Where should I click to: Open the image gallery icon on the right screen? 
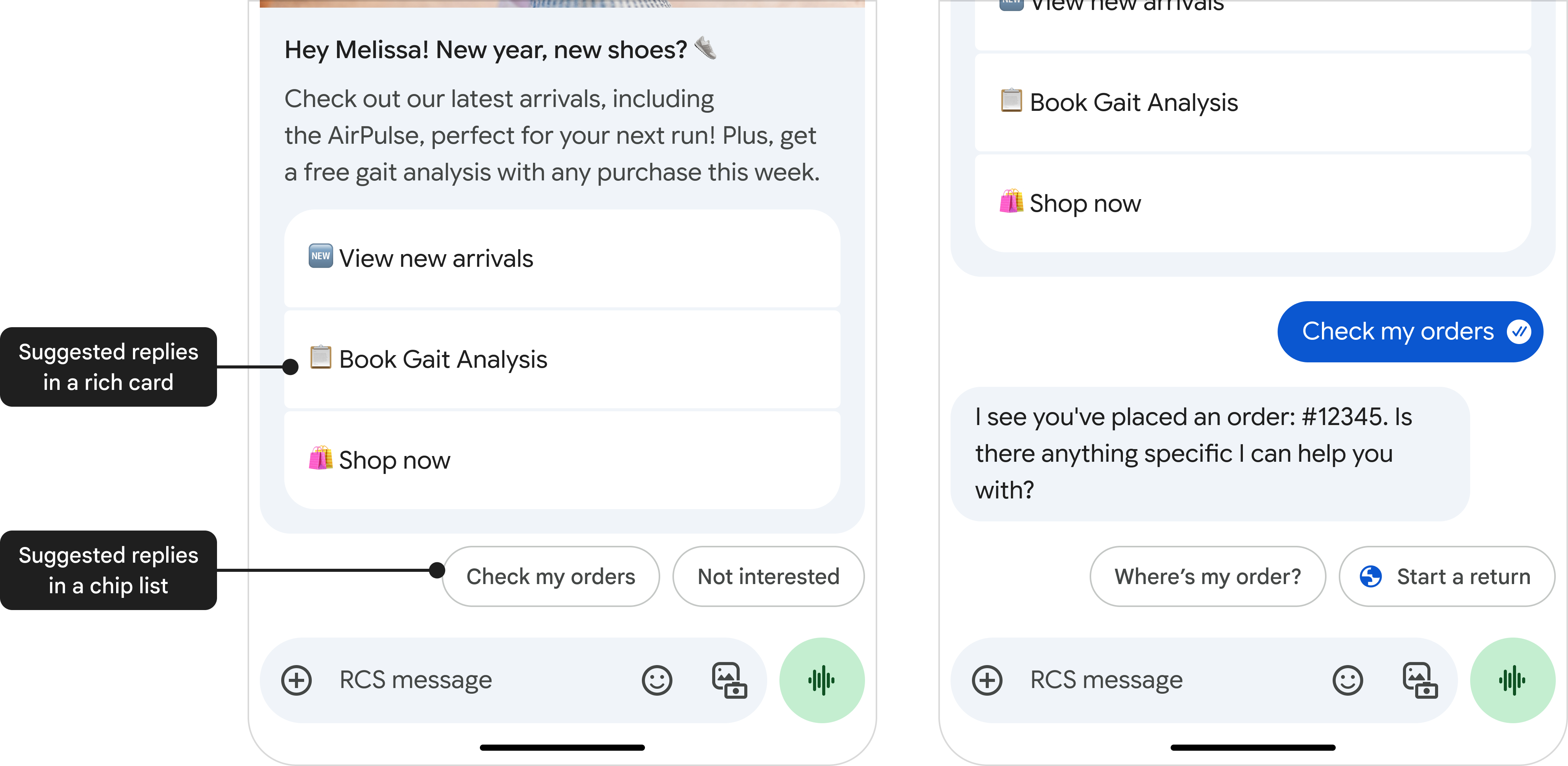coord(1418,680)
